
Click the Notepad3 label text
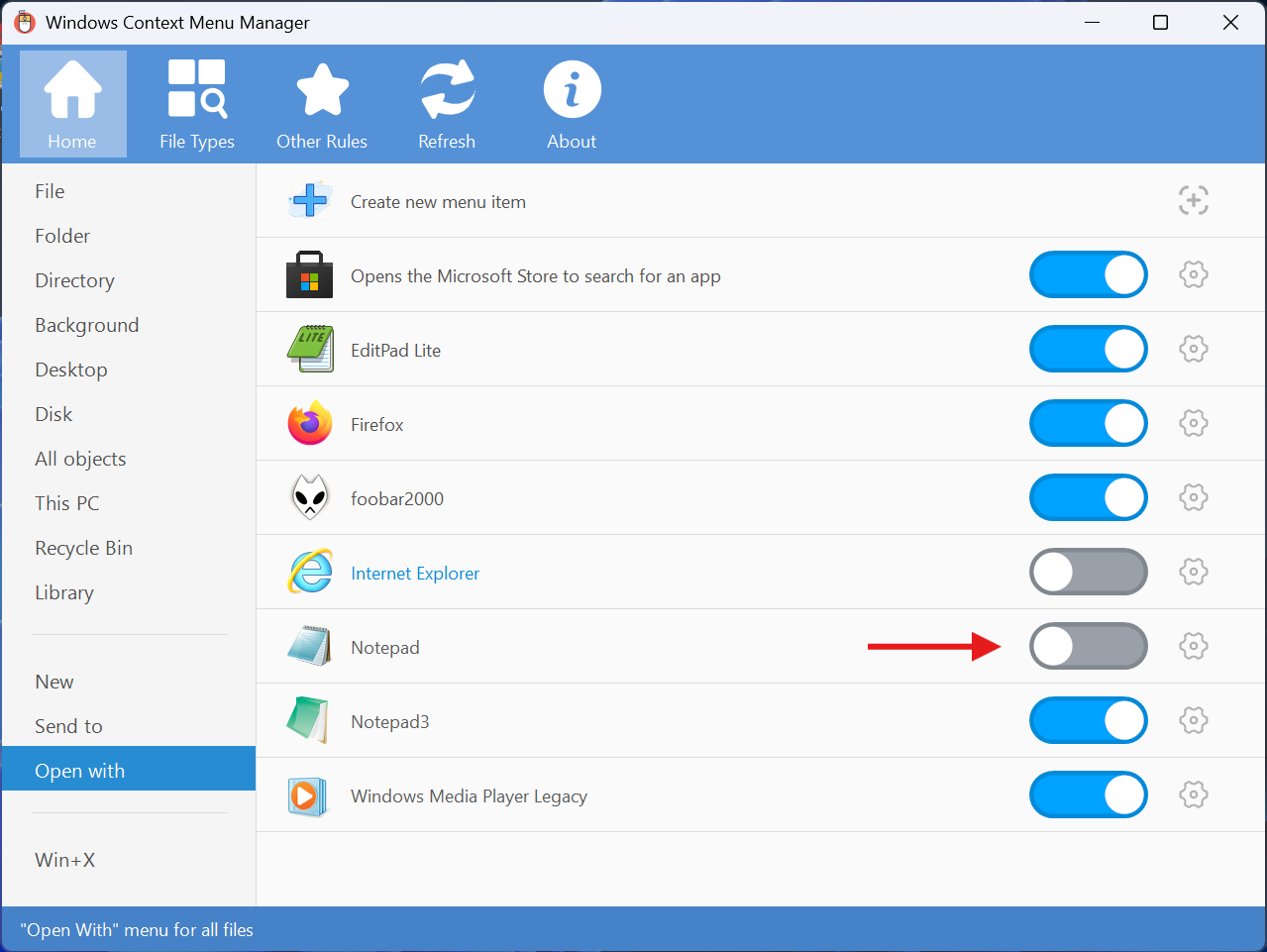(x=390, y=722)
